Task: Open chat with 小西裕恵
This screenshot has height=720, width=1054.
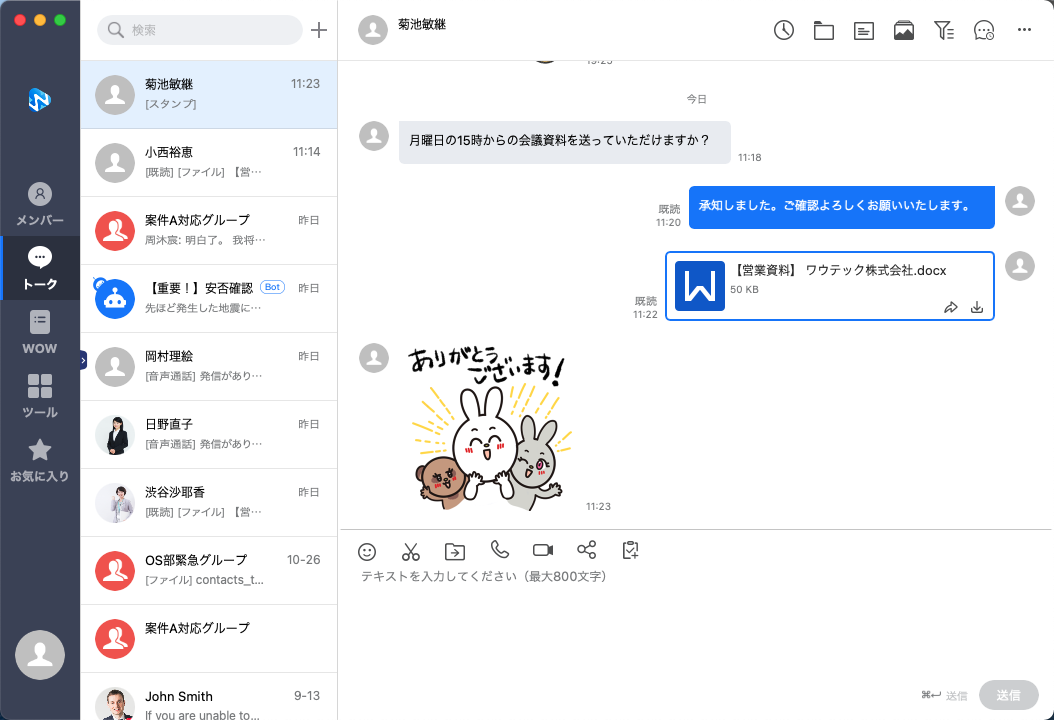Action: pos(209,163)
